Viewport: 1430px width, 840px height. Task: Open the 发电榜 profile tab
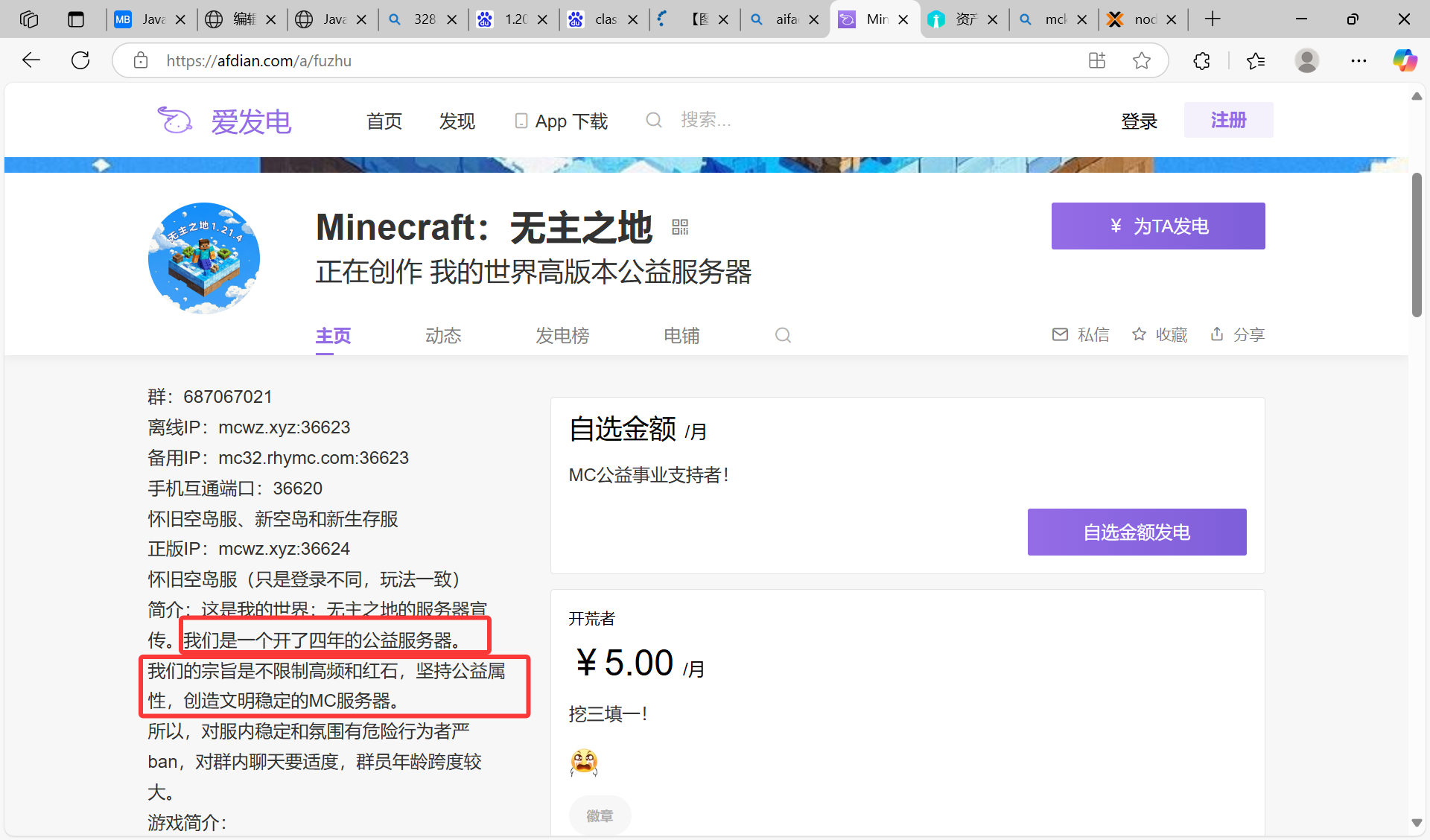point(562,336)
